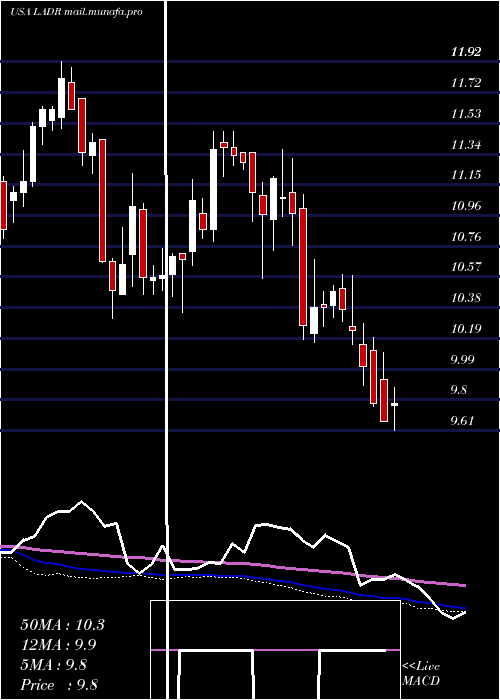Click the 11.34 price axis label
This screenshot has height=700, width=500.
pos(466,144)
